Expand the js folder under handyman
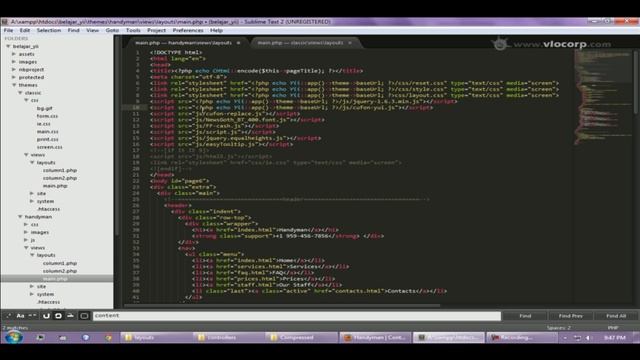Viewport: 640px width, 360px height. pyautogui.click(x=27, y=240)
